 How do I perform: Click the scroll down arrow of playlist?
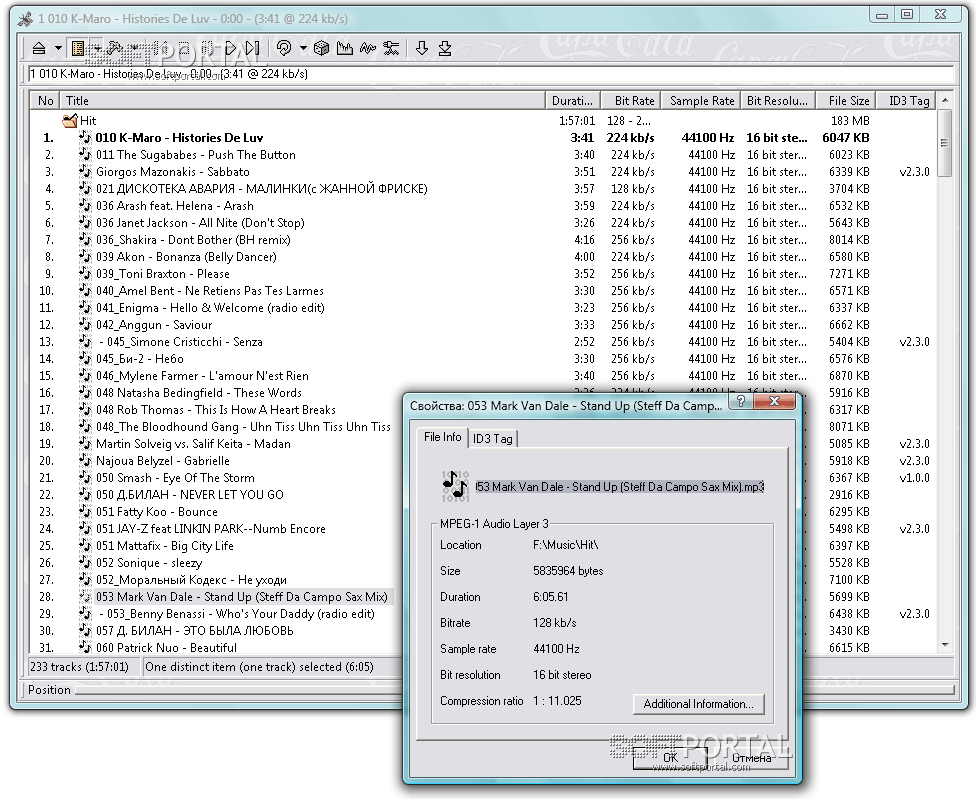(x=945, y=645)
